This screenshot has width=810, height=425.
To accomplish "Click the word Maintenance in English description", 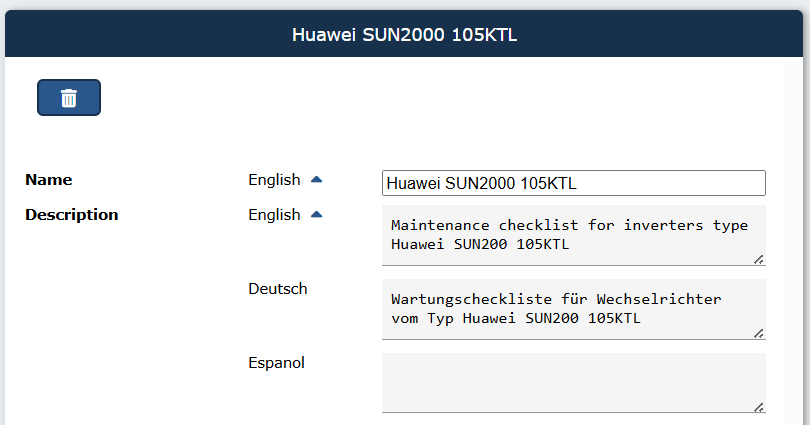I will click(440, 225).
